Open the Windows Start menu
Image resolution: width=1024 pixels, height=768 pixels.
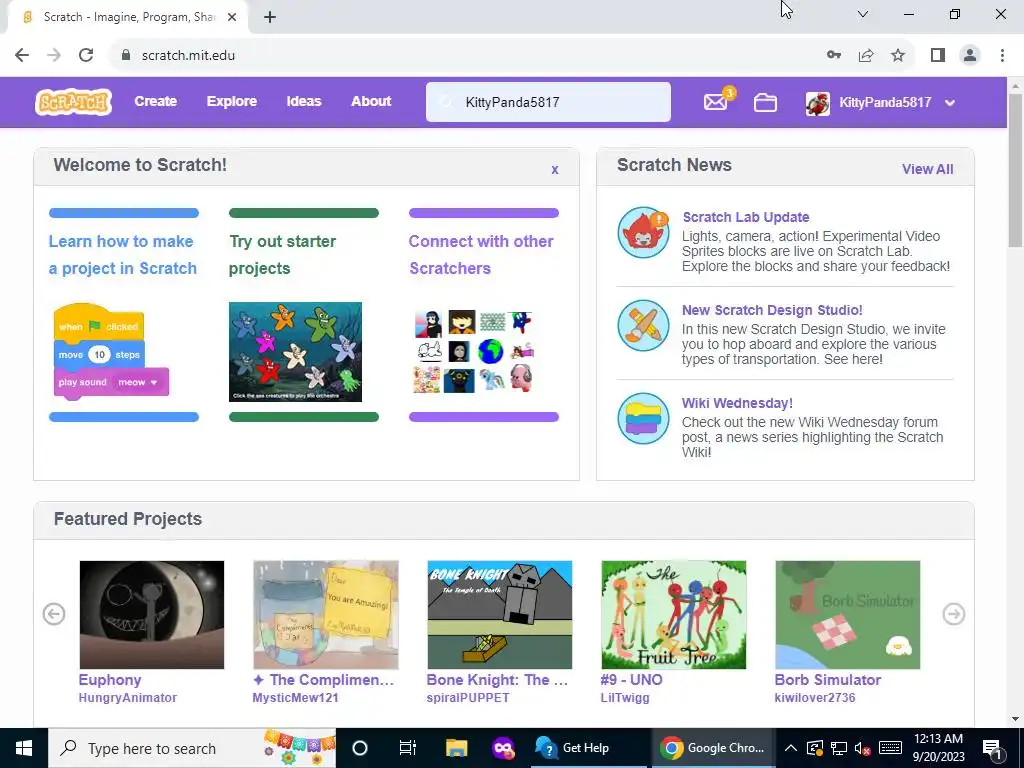(x=24, y=748)
